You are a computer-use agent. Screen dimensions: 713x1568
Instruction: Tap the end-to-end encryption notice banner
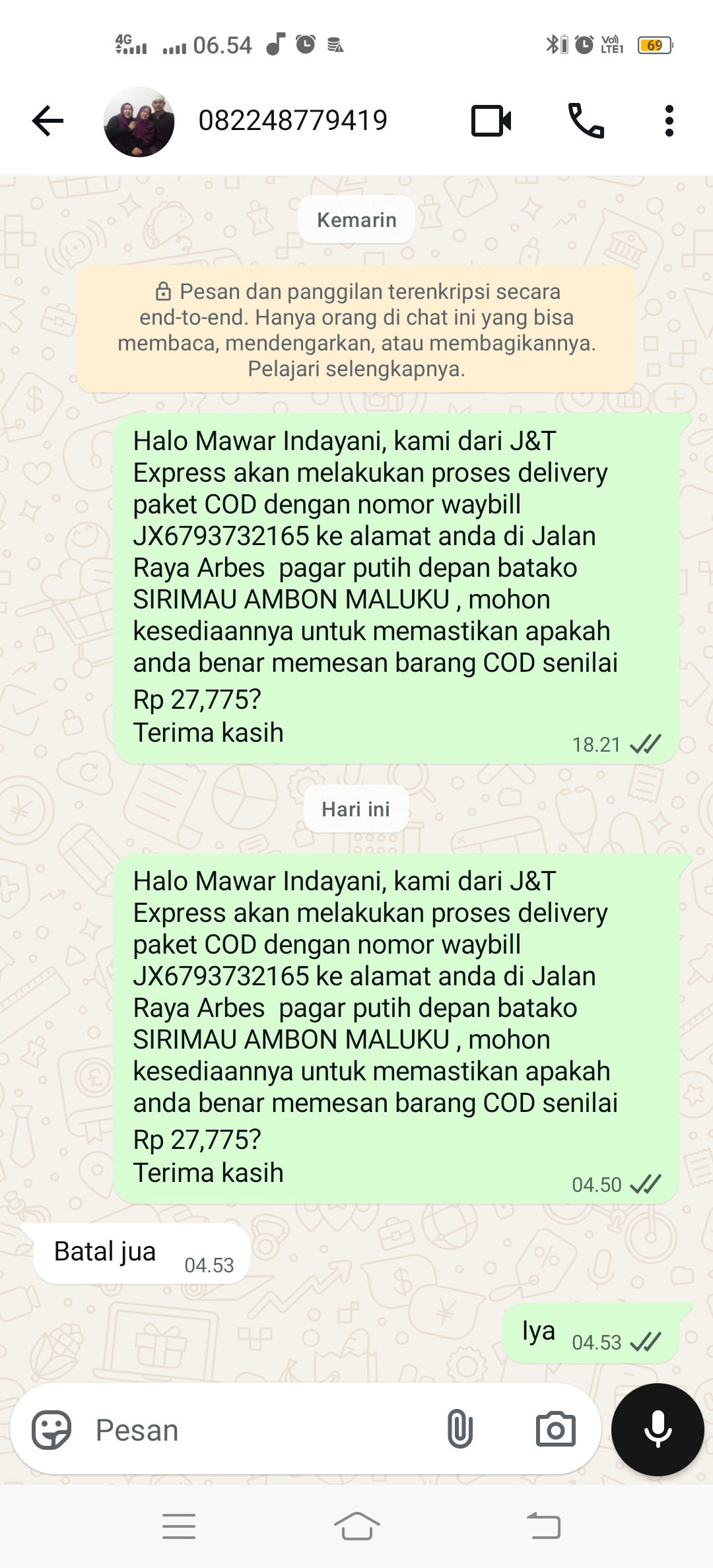[356, 329]
